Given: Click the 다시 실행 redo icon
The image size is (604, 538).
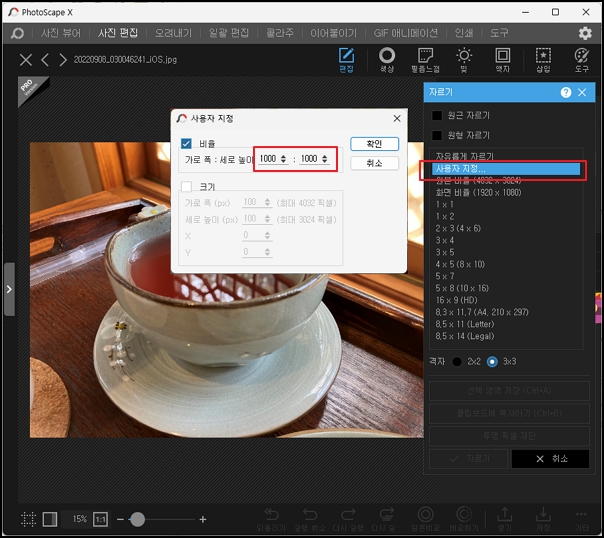Looking at the screenshot, I should pos(348,519).
